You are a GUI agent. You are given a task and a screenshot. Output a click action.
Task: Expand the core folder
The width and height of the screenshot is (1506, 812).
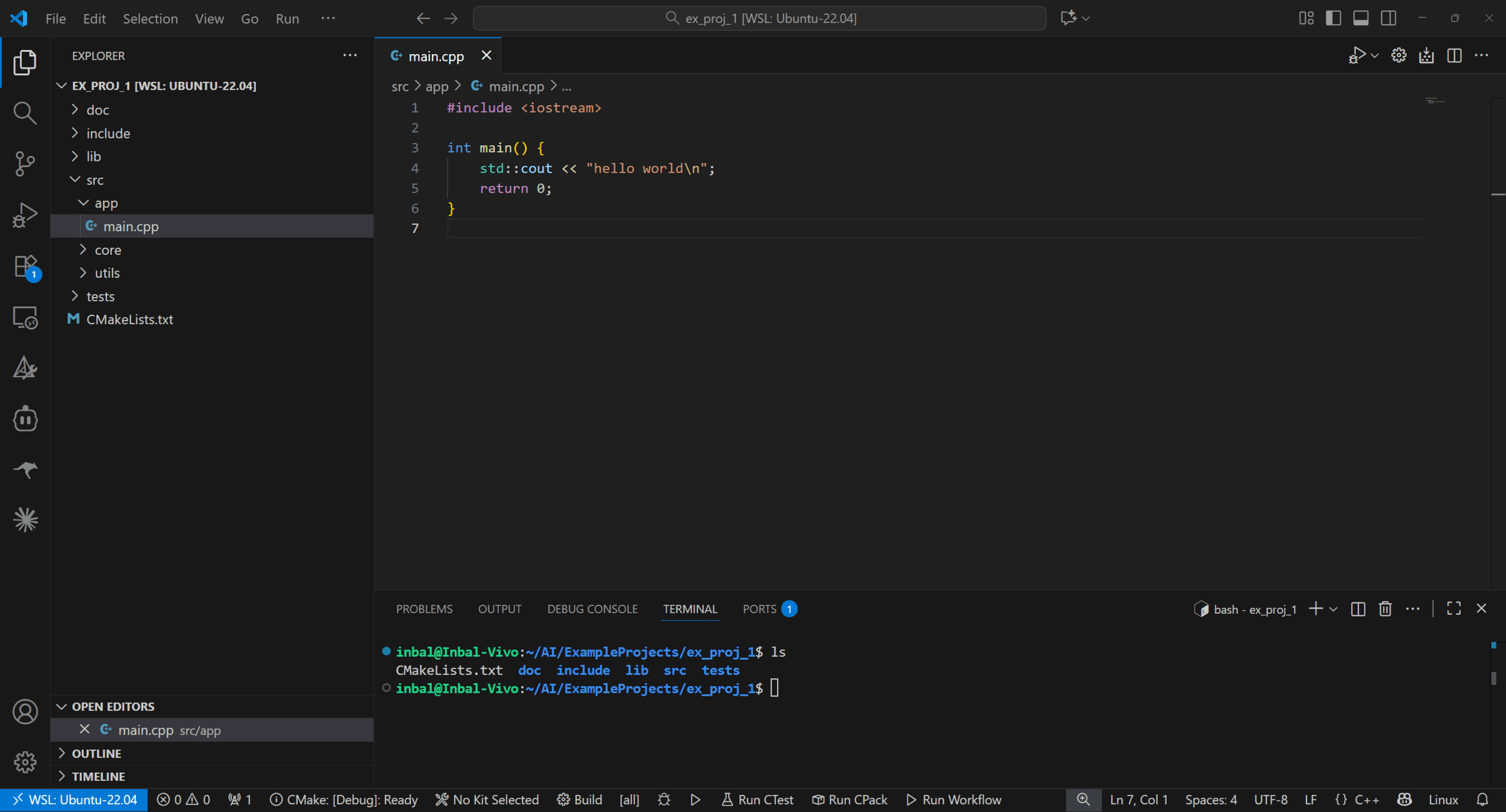108,250
